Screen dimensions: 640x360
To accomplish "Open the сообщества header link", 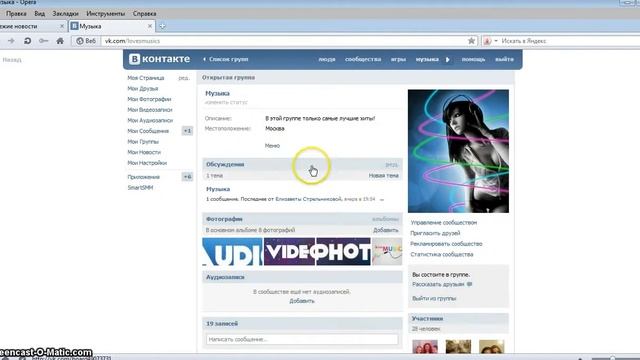I will (363, 59).
